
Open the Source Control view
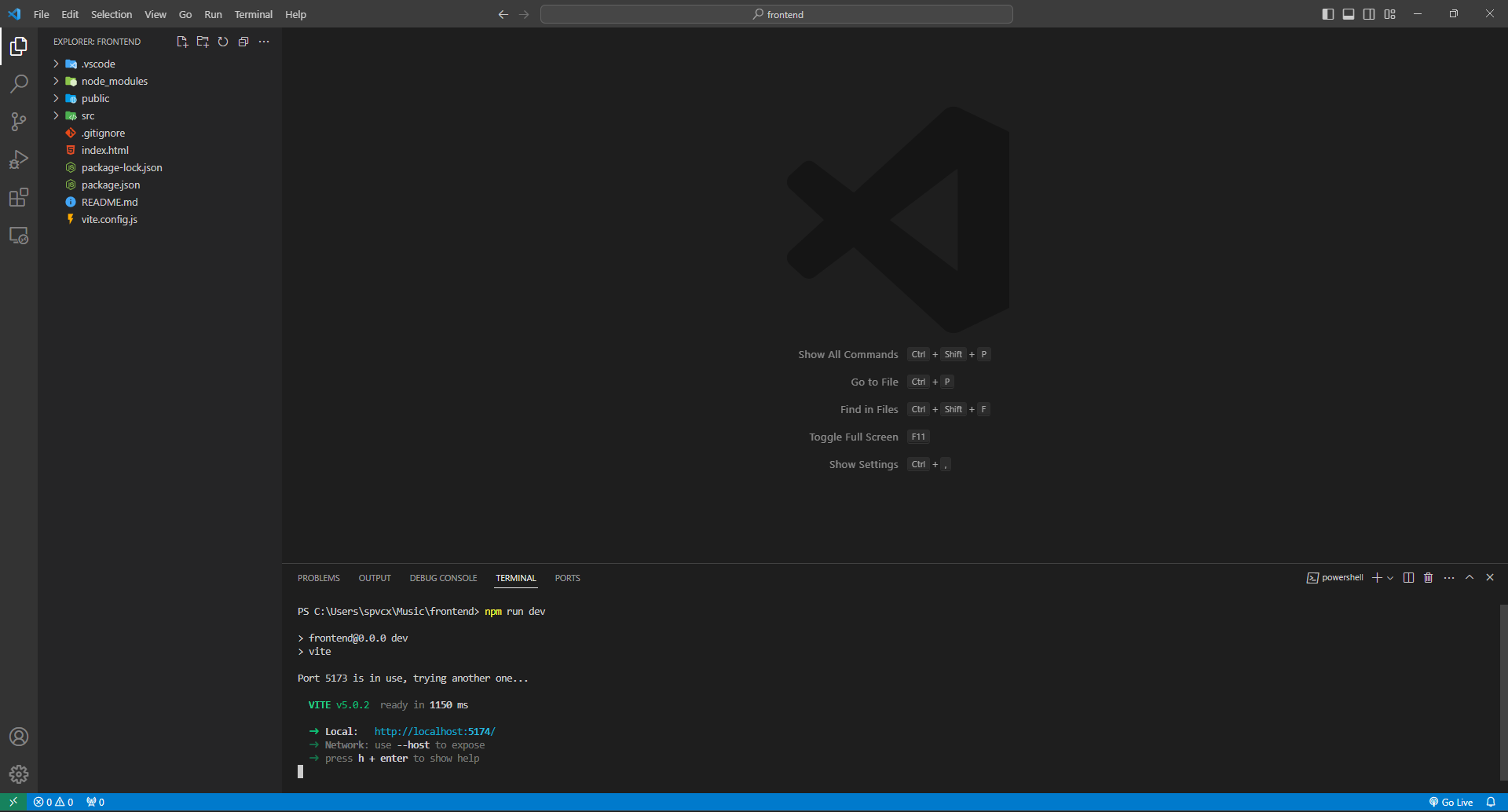[19, 122]
